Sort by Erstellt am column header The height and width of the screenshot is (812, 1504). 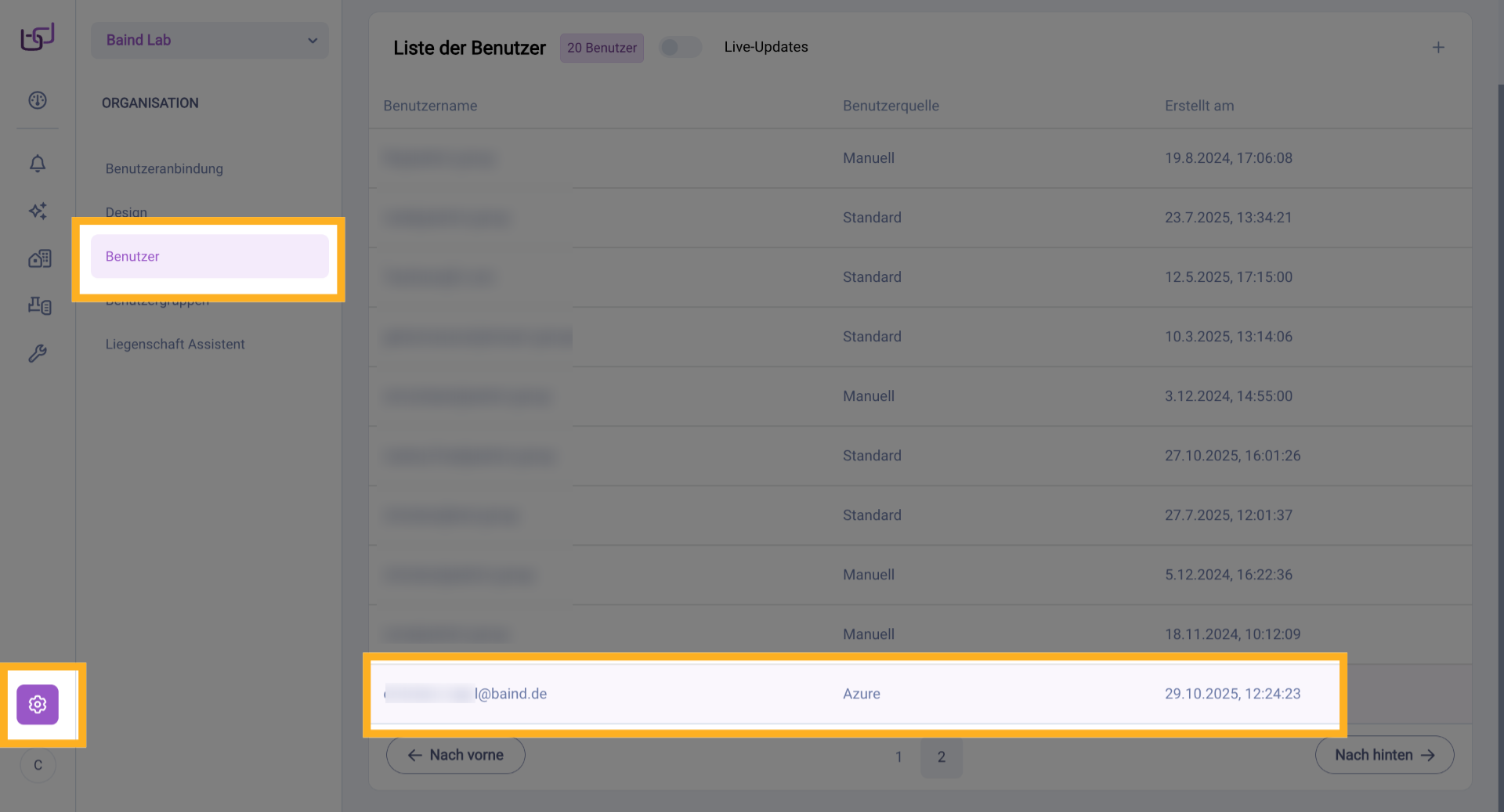(1198, 106)
